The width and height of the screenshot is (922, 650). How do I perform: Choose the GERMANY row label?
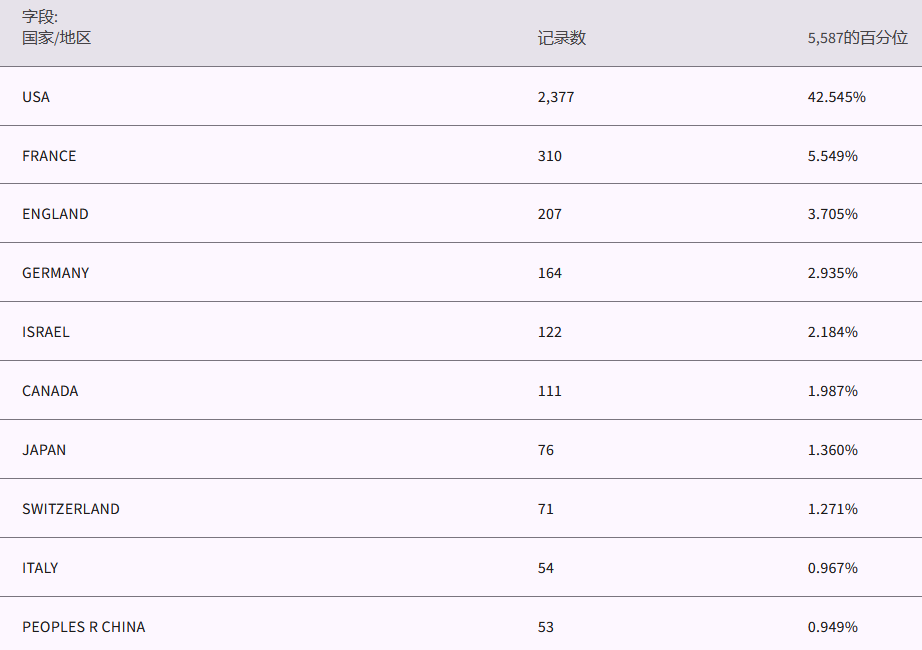[x=55, y=273]
